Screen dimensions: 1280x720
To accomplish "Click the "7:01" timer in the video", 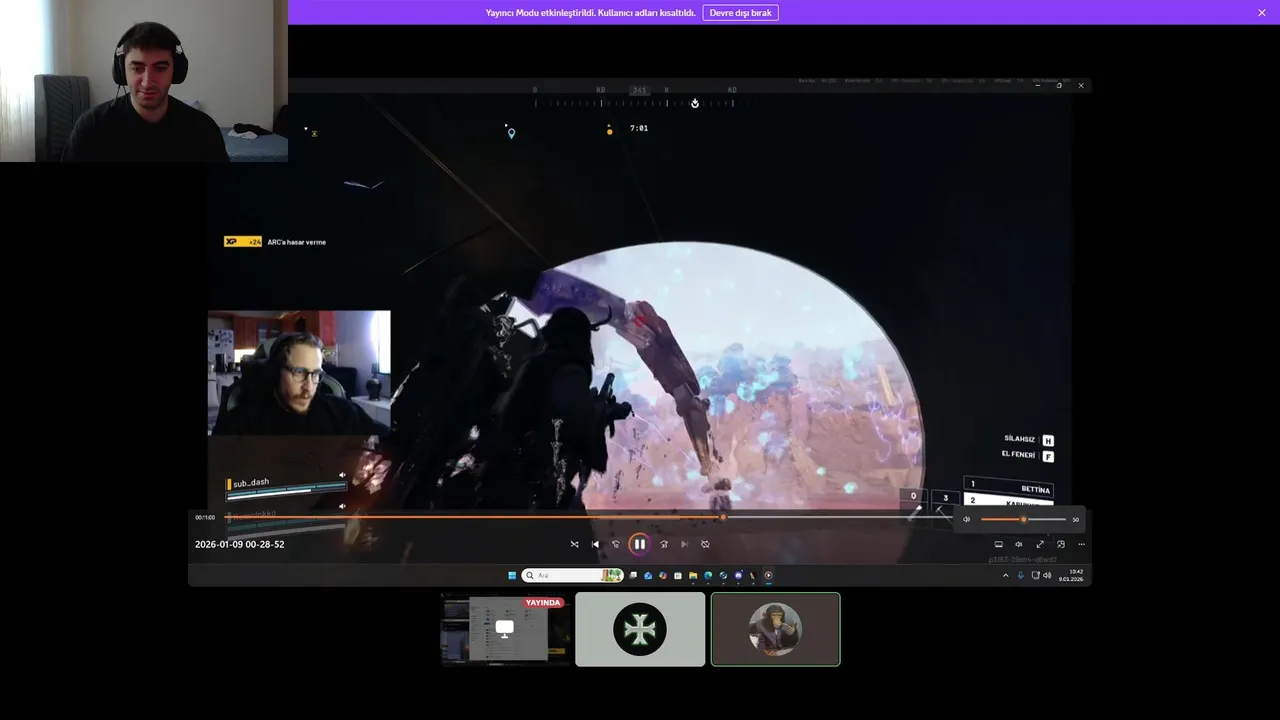I will coord(639,128).
